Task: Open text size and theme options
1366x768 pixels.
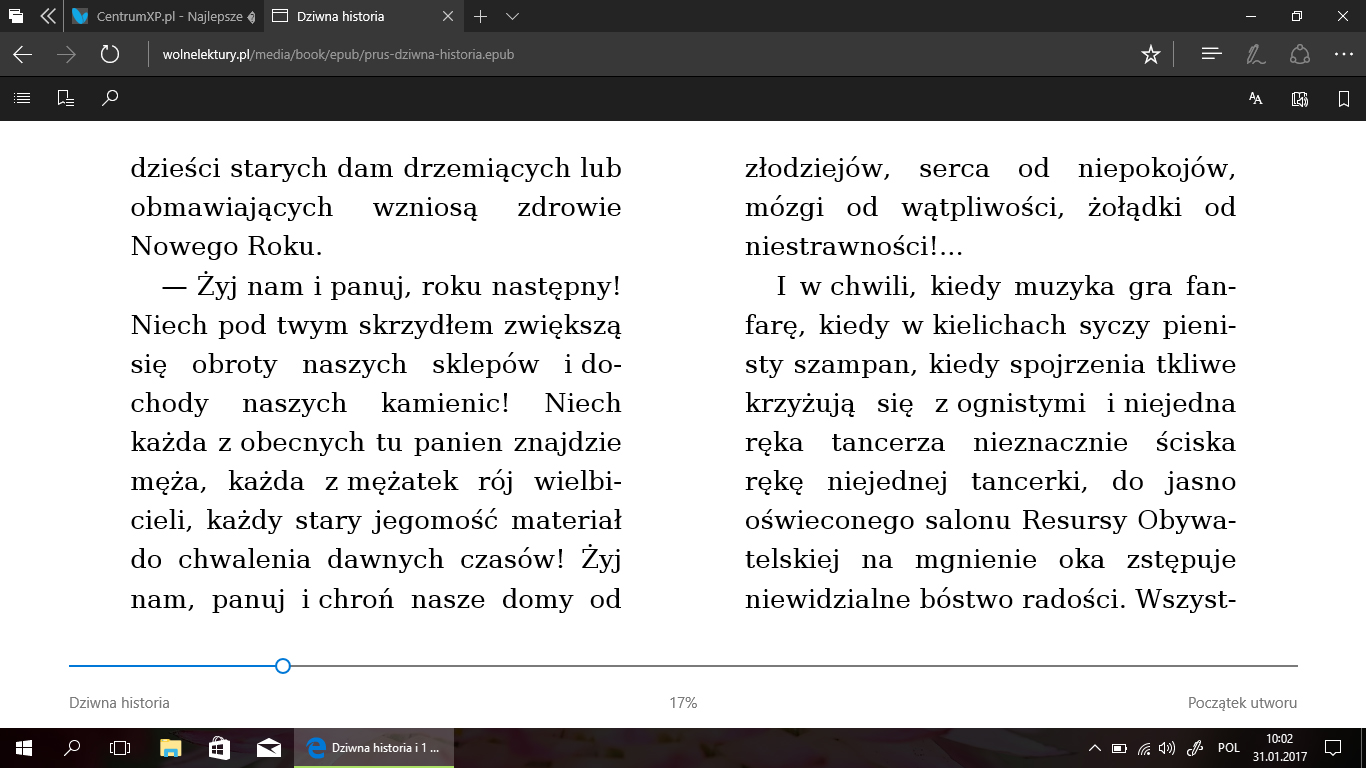Action: 1255,98
